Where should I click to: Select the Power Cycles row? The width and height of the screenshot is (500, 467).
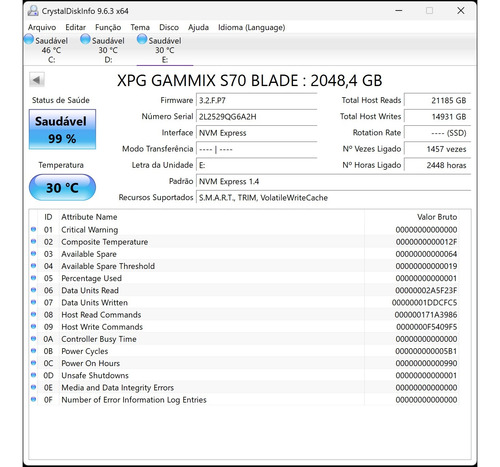[x=244, y=351]
